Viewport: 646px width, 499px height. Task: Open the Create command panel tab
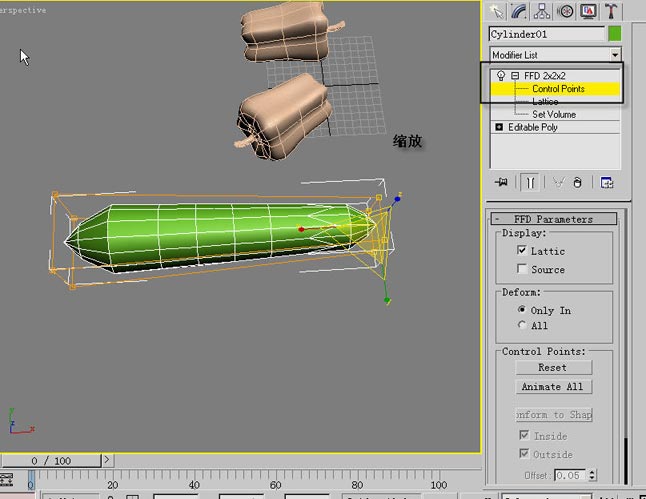pos(497,11)
